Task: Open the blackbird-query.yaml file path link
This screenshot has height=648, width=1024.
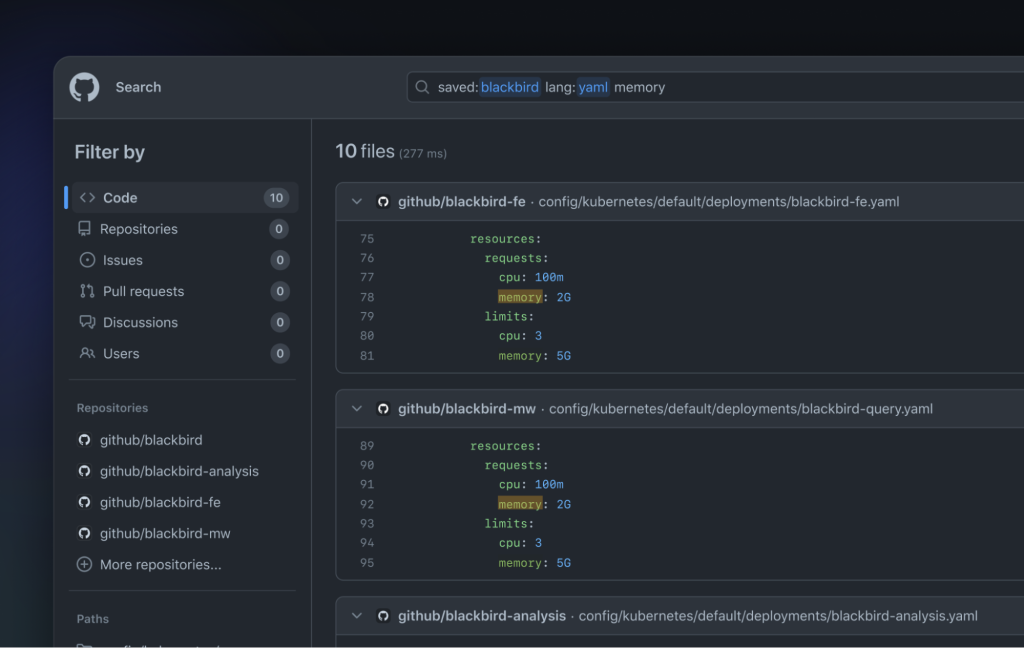Action: (740, 409)
